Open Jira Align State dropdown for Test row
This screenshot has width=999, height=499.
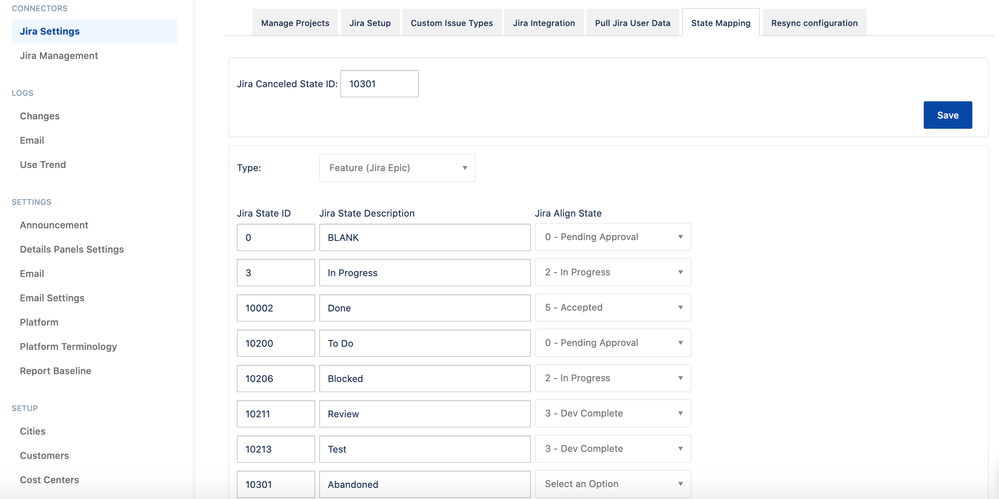click(x=614, y=449)
